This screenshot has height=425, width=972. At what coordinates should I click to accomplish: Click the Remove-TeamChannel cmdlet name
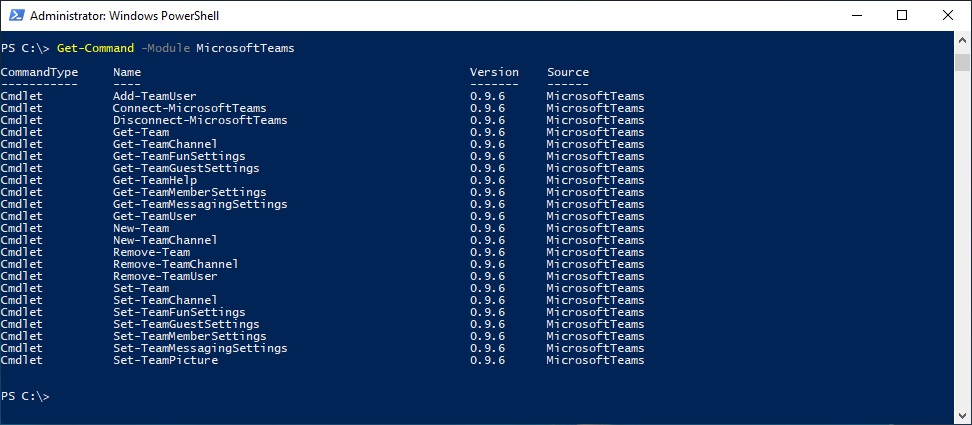pos(175,265)
